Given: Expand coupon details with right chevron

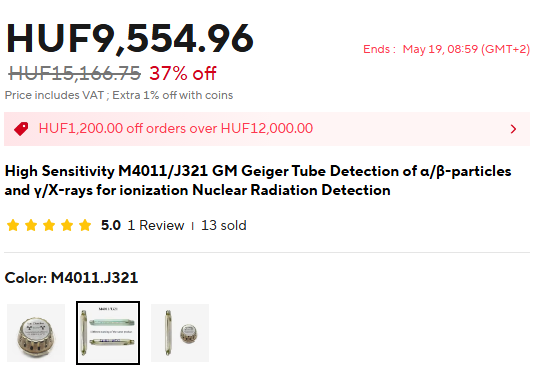Looking at the screenshot, I should tap(513, 129).
